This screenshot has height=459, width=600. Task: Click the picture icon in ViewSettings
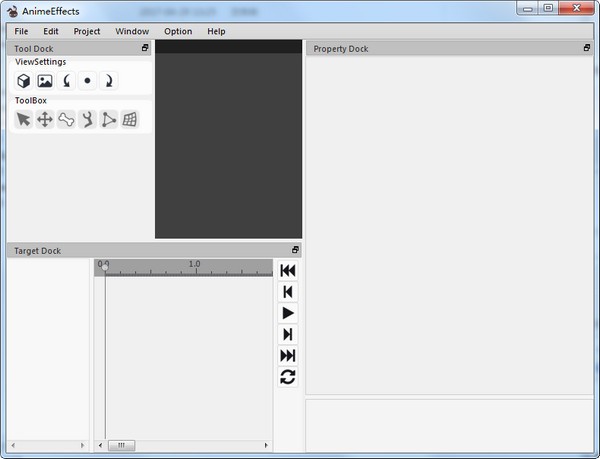pos(45,81)
